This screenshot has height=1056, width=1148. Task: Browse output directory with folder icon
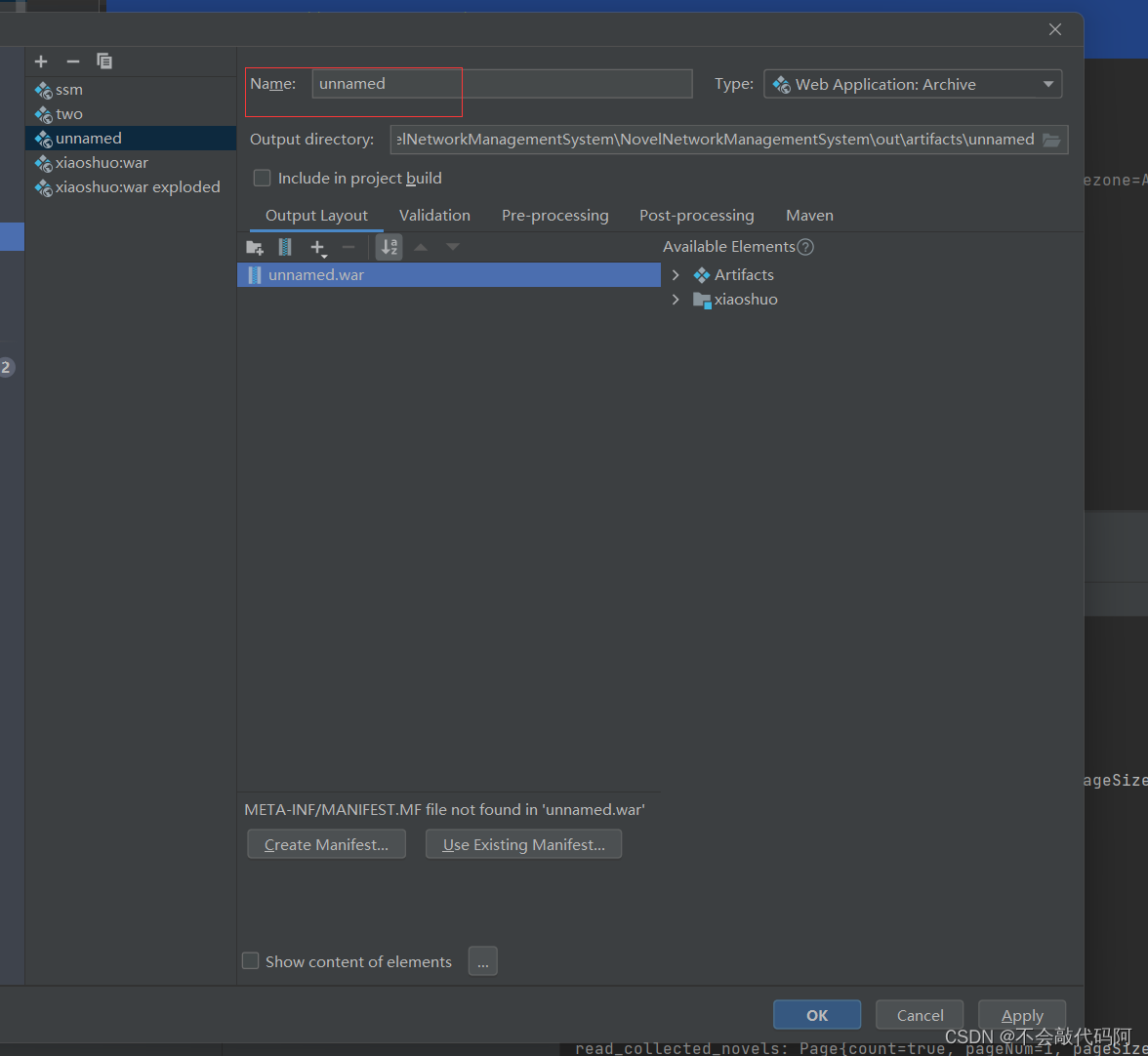coord(1051,140)
